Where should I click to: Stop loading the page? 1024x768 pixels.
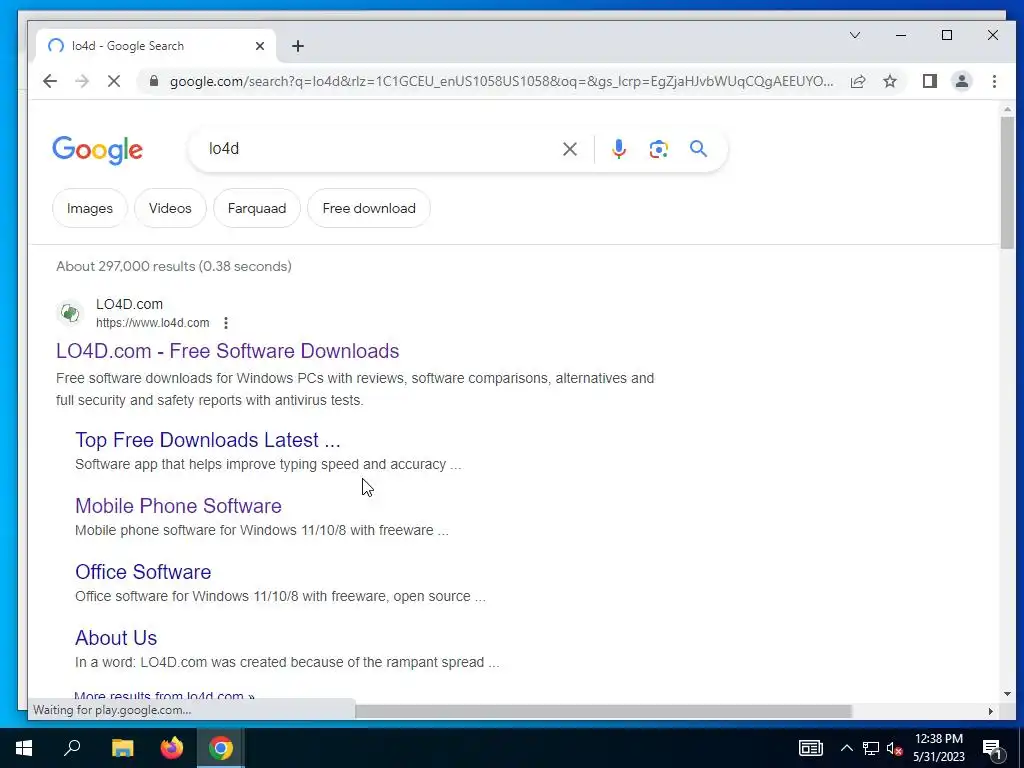click(114, 81)
